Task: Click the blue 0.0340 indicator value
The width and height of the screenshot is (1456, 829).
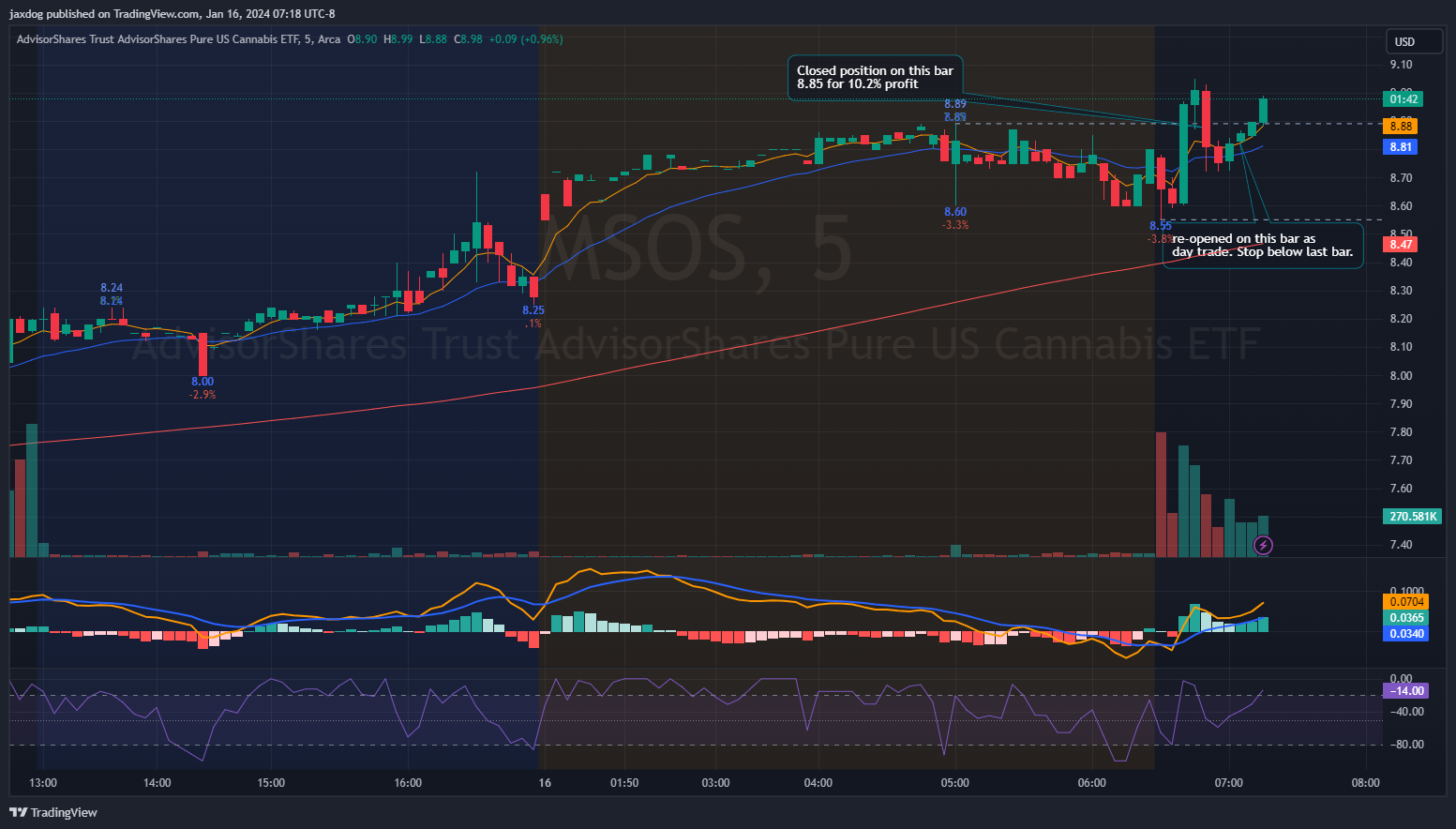Action: (x=1406, y=634)
